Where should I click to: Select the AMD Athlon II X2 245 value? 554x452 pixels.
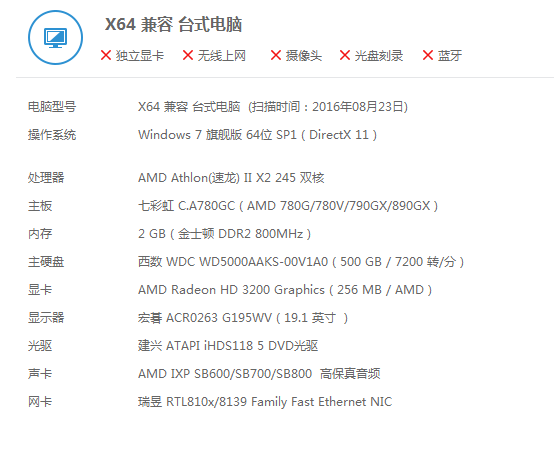coord(231,177)
